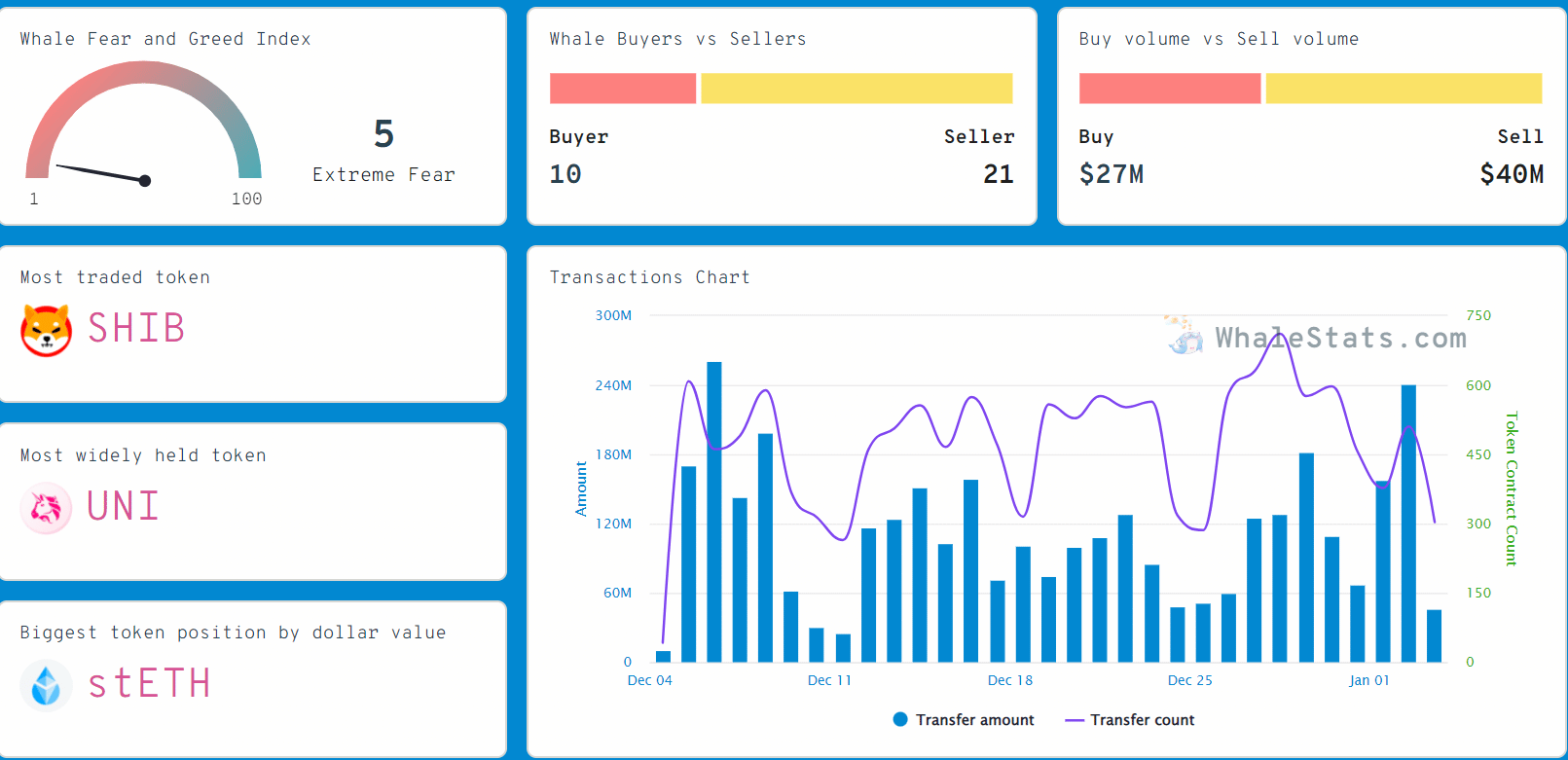Click the purple Transfer count legend line
The width and height of the screenshot is (1568, 760).
click(x=1075, y=720)
